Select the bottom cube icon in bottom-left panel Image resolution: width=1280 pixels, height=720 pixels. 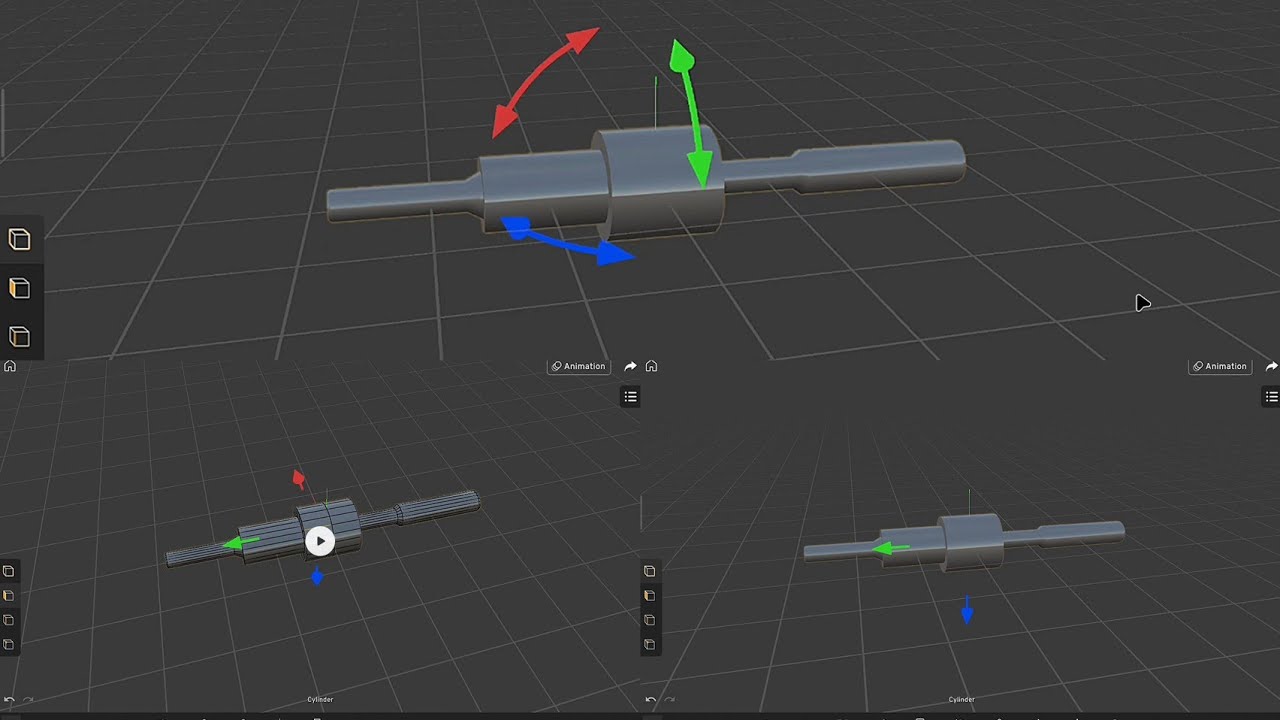[x=9, y=644]
